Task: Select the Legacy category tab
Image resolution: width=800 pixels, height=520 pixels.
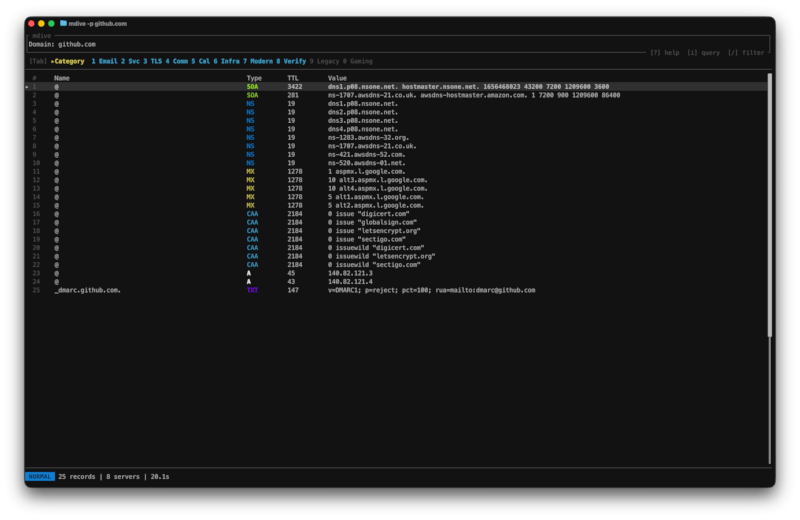Action: point(324,61)
